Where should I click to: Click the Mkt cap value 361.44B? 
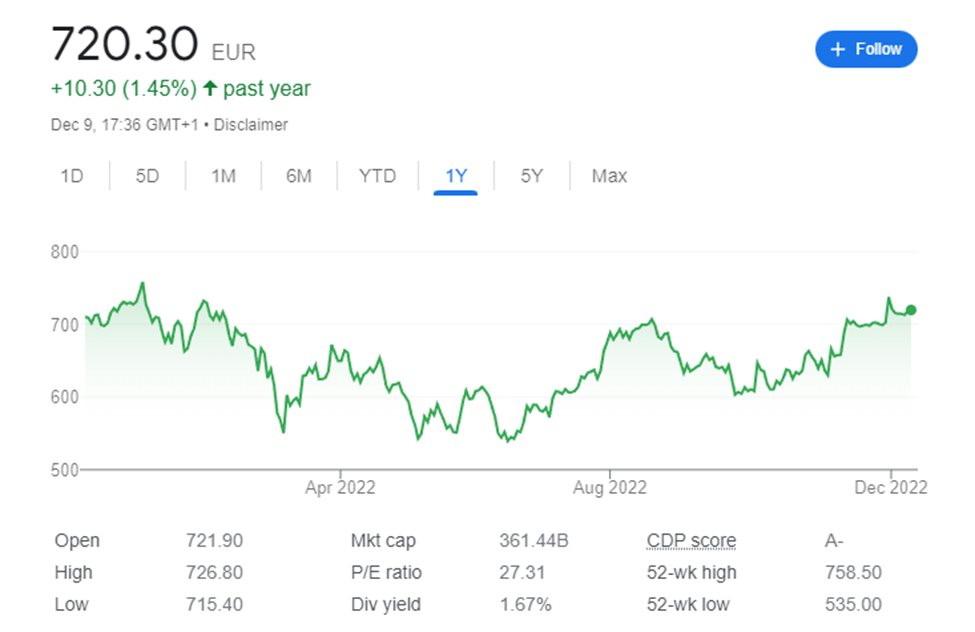click(533, 541)
